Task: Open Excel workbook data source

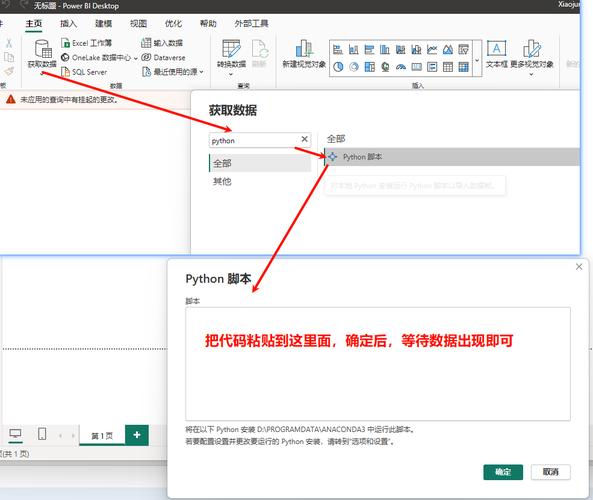Action: [86, 43]
